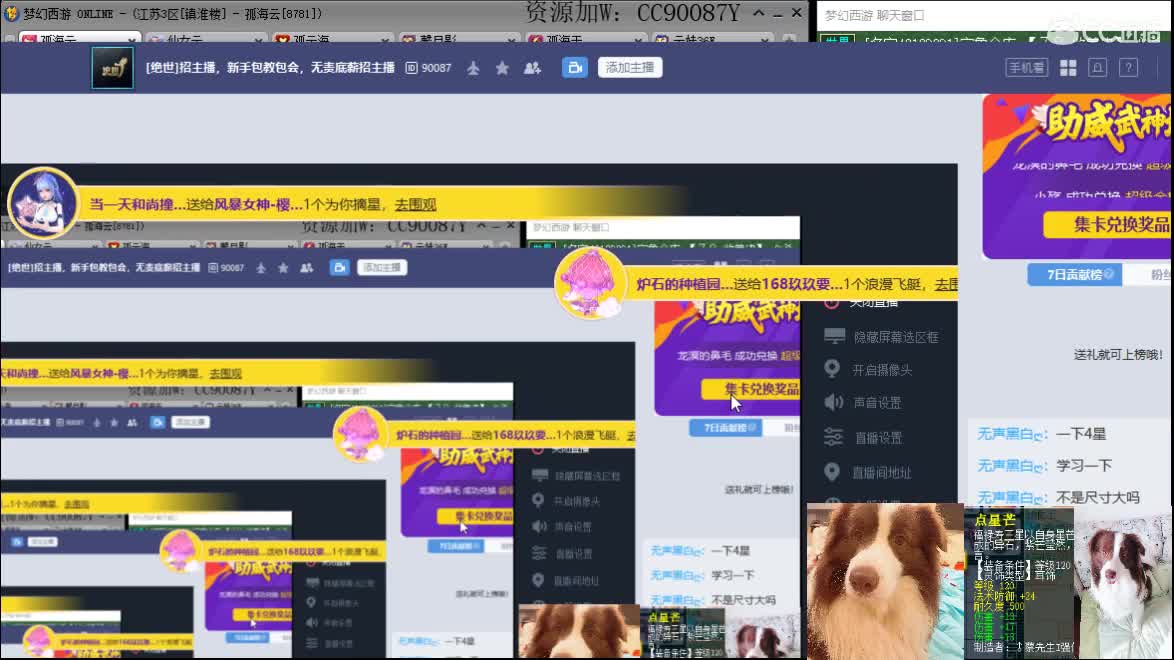Image resolution: width=1174 pixels, height=660 pixels.
Task: Click the blue-haired avatar on gift banner
Action: click(42, 203)
